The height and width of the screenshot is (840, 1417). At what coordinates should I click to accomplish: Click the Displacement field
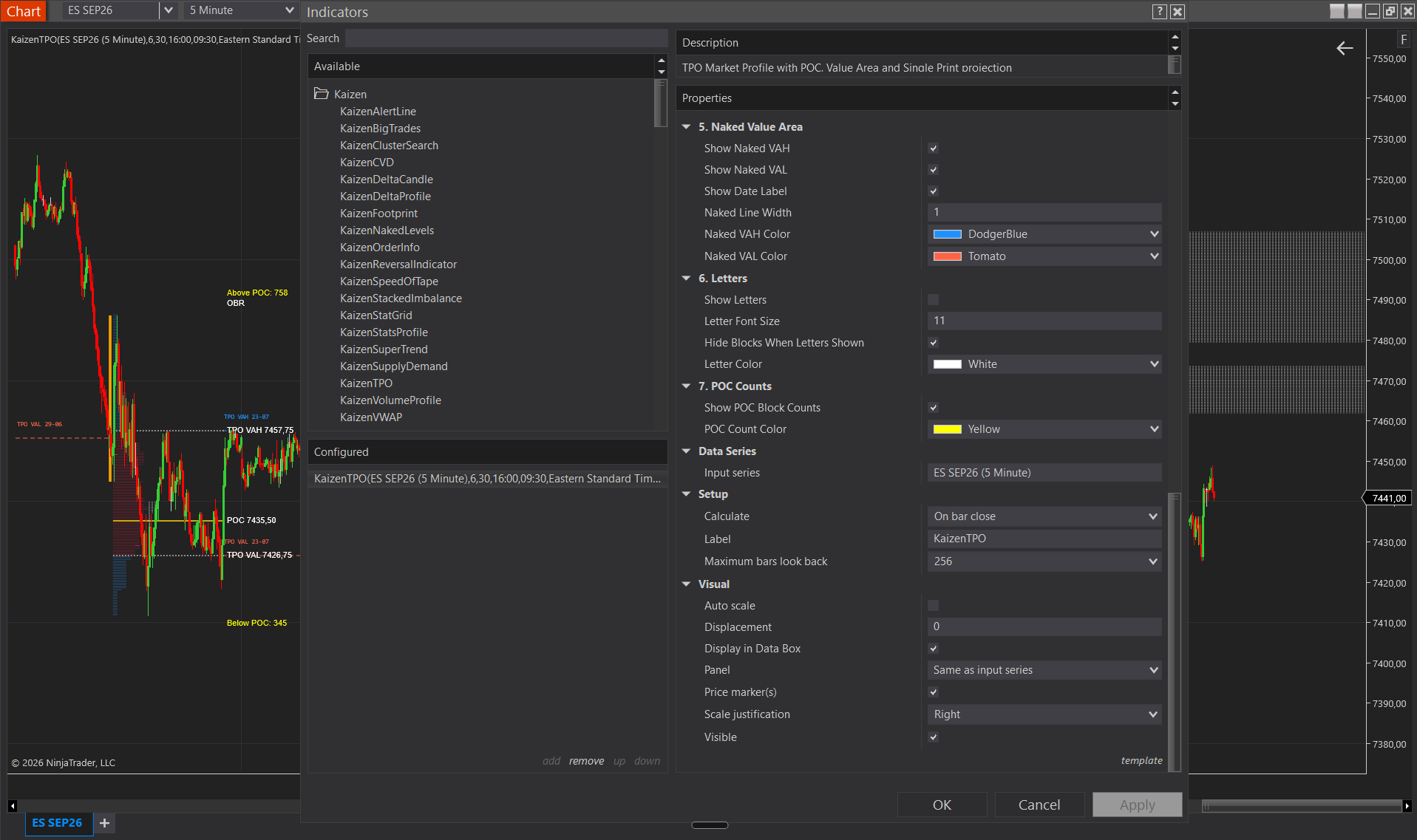pyautogui.click(x=1044, y=626)
